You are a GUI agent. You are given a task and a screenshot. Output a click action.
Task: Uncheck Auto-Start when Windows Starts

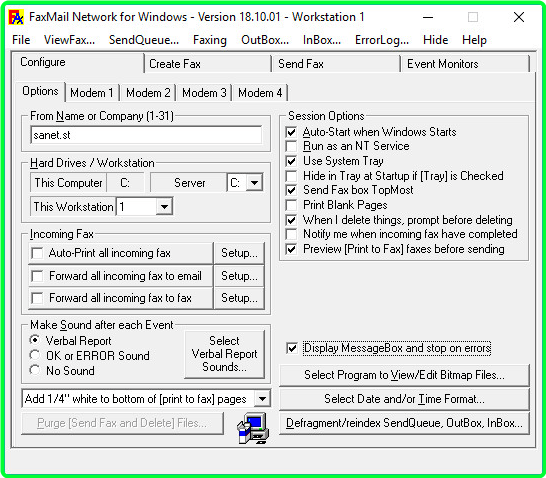click(x=291, y=132)
